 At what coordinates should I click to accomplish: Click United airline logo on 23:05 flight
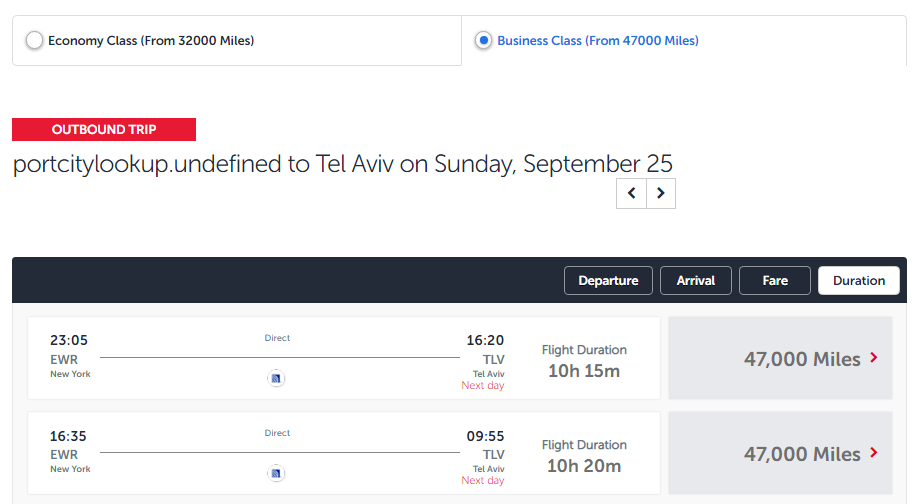click(276, 378)
